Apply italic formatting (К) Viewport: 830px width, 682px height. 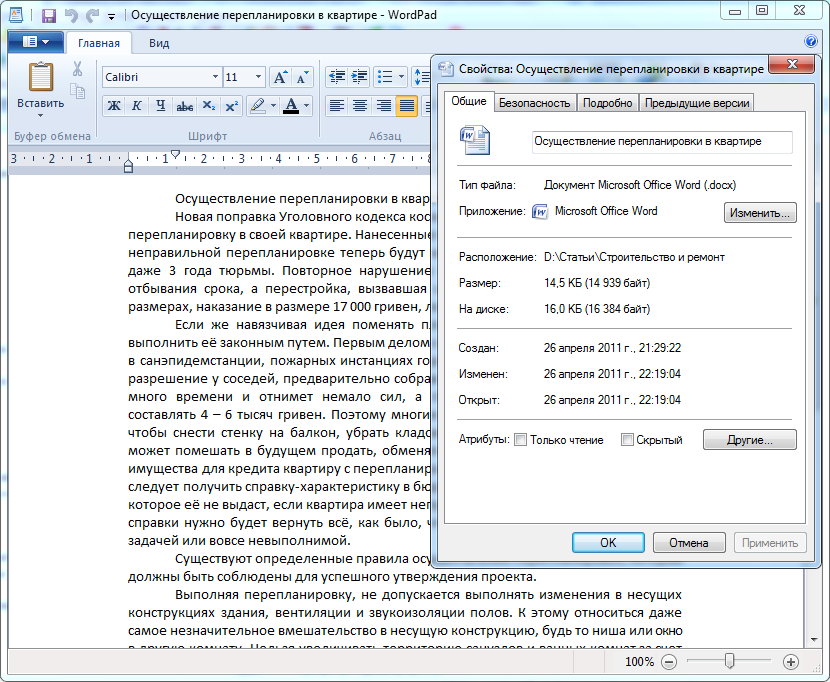[x=136, y=106]
